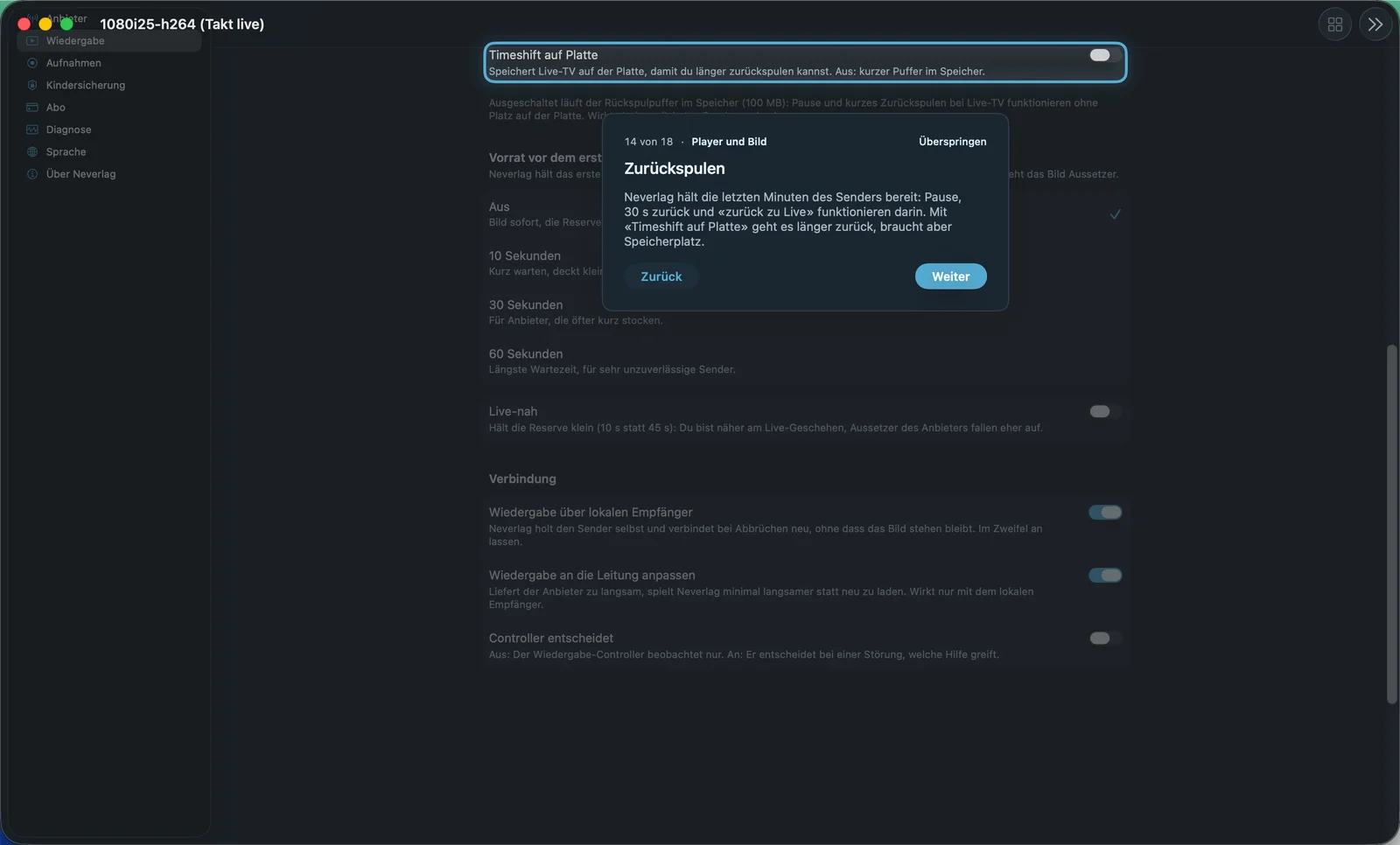Click Weiter in the Zurückspulen tour
Image resolution: width=1400 pixels, height=845 pixels.
tap(950, 276)
